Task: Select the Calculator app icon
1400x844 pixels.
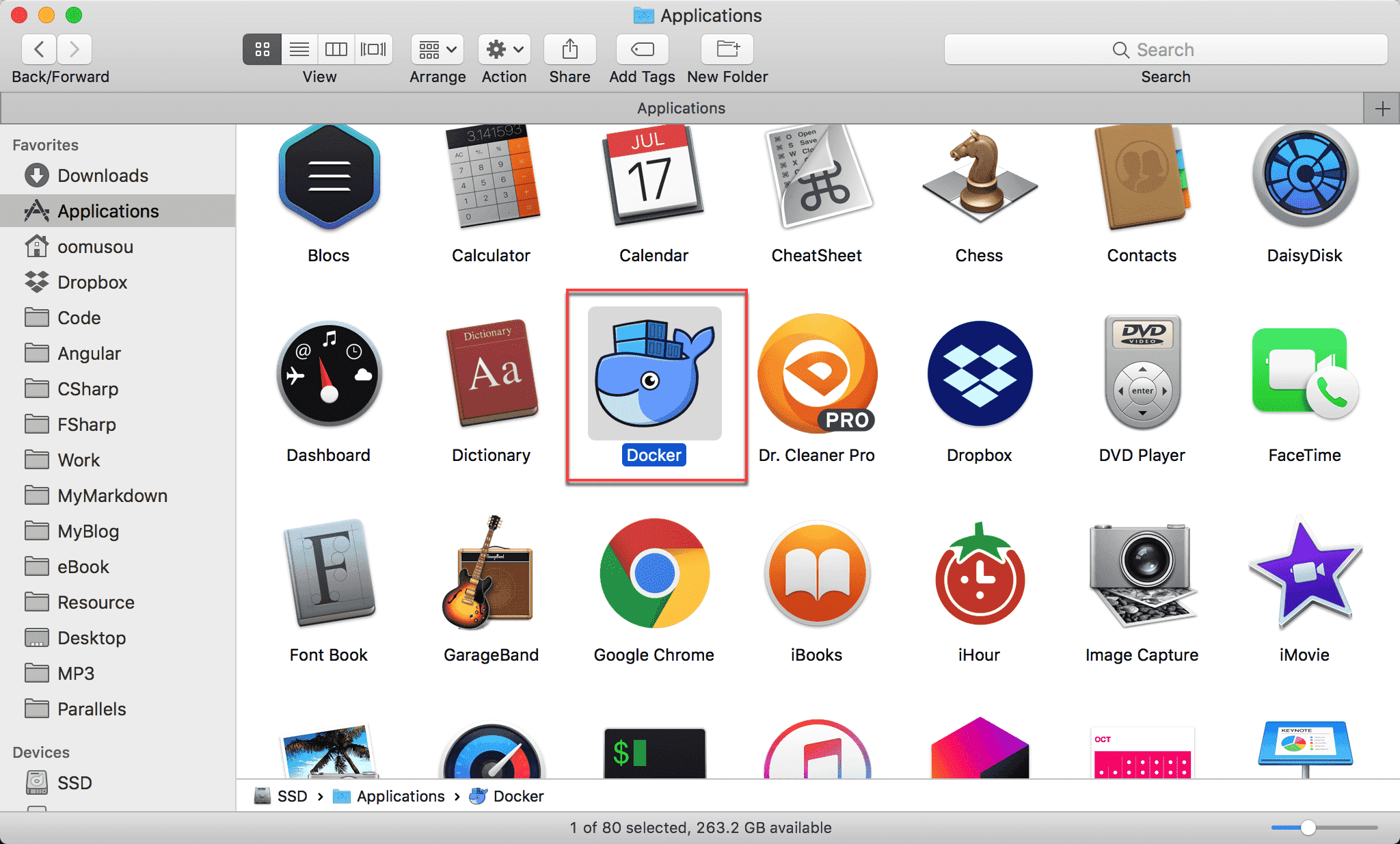Action: pyautogui.click(x=492, y=176)
